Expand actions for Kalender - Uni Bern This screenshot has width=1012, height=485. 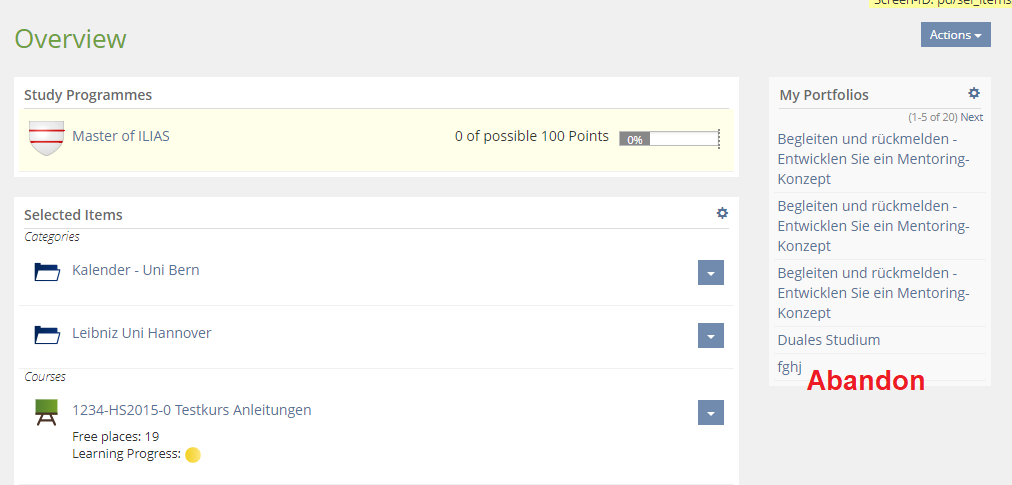coord(710,273)
